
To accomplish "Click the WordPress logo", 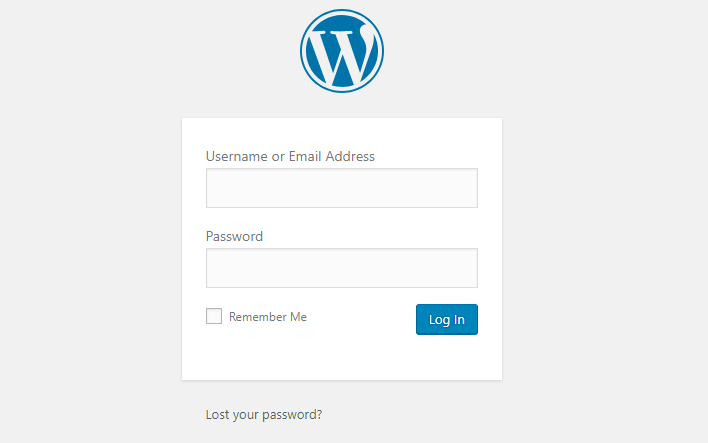I will pos(342,51).
